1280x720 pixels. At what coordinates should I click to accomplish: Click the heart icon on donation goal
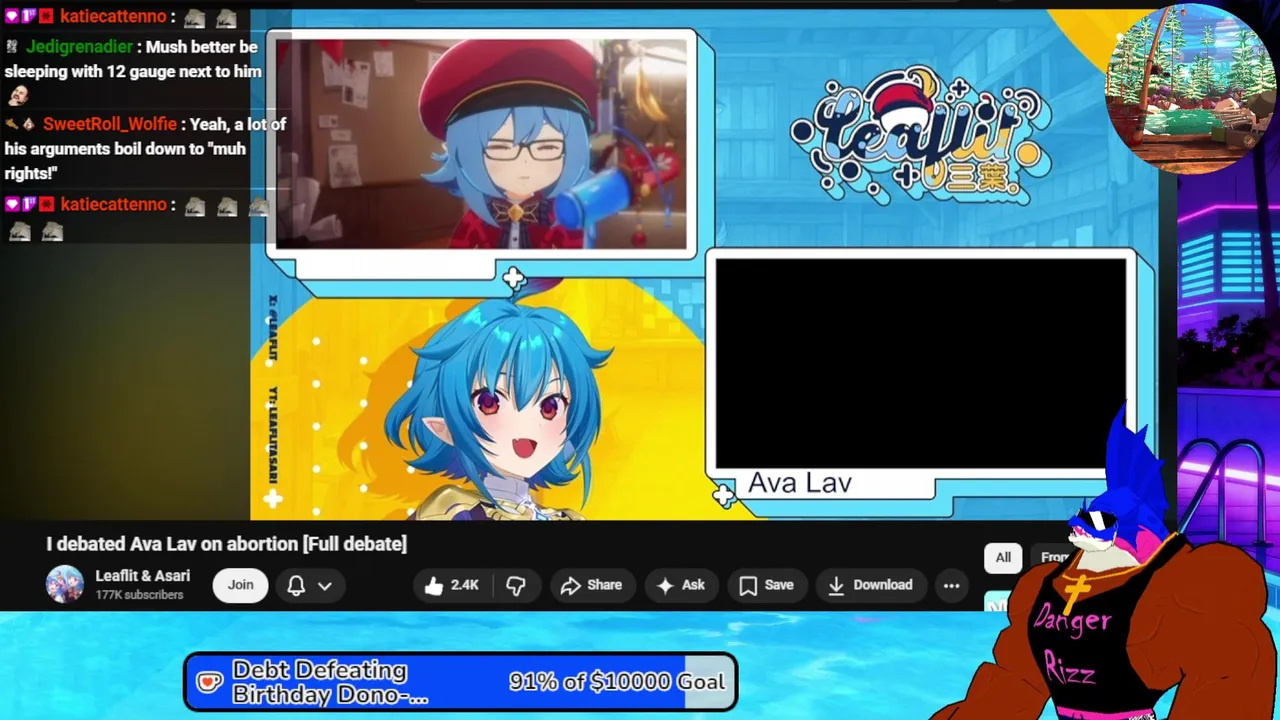[x=209, y=682]
